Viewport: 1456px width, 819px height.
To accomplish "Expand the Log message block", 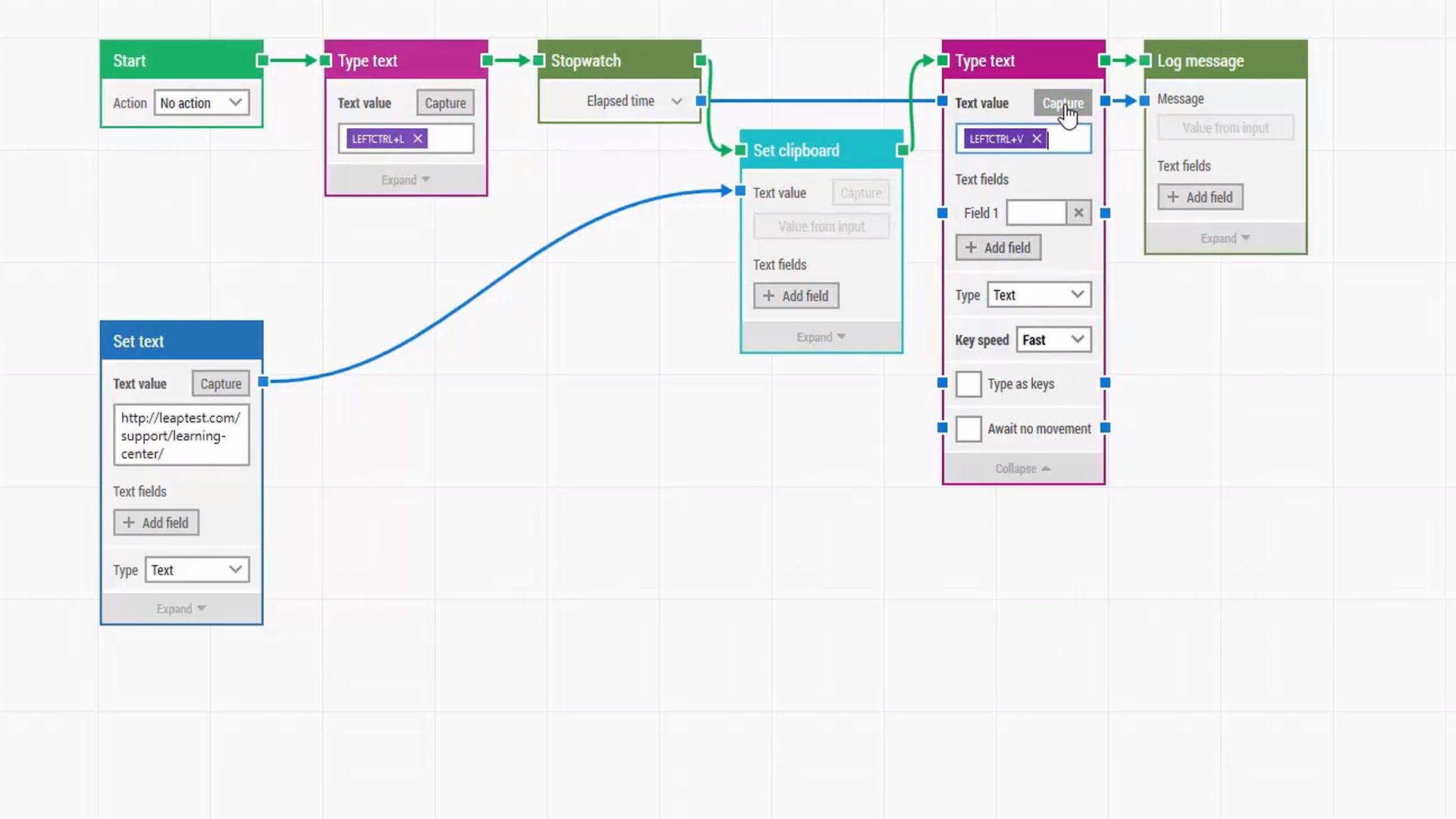I will [x=1225, y=238].
